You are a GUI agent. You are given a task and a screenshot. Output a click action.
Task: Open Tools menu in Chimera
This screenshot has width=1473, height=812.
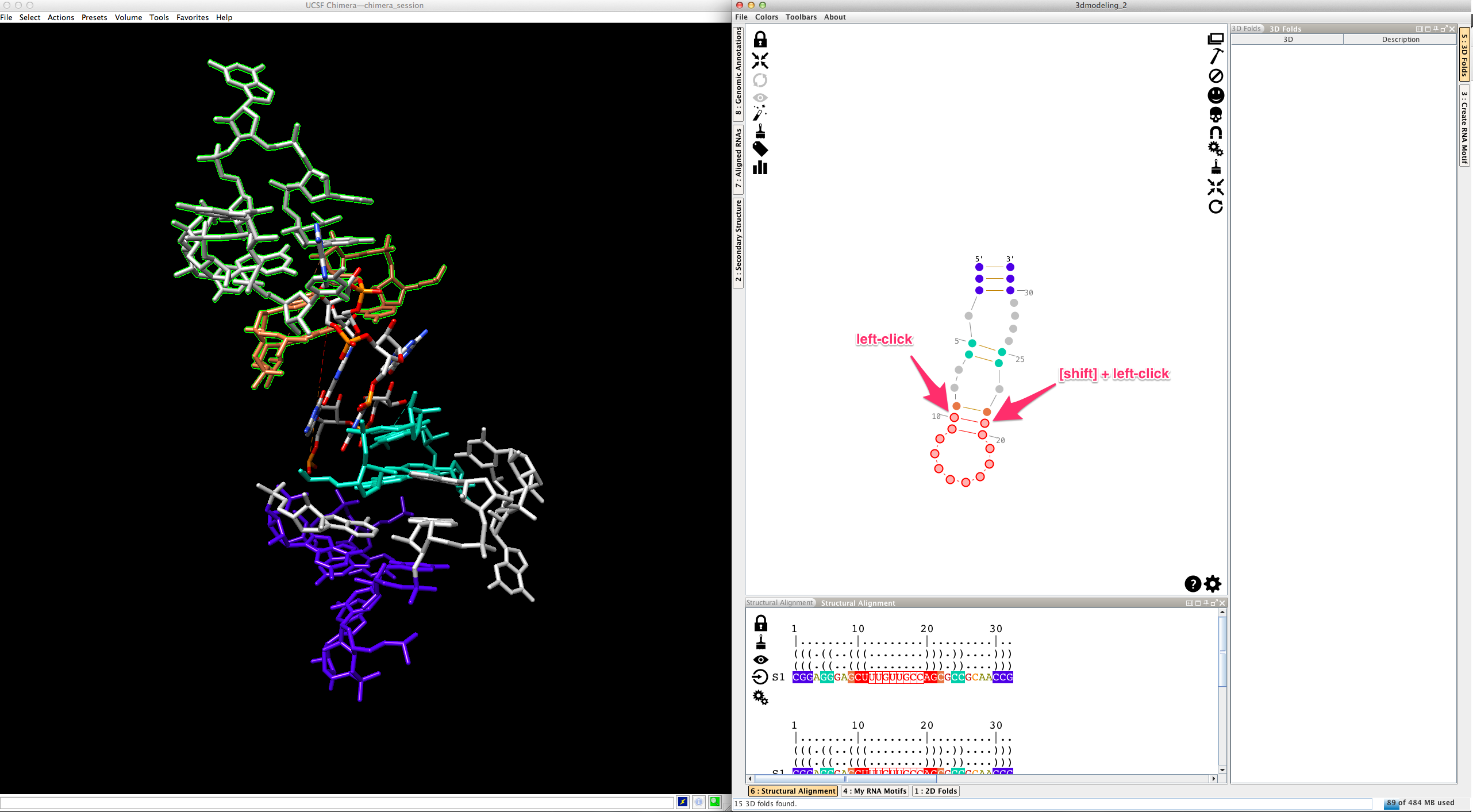159,17
